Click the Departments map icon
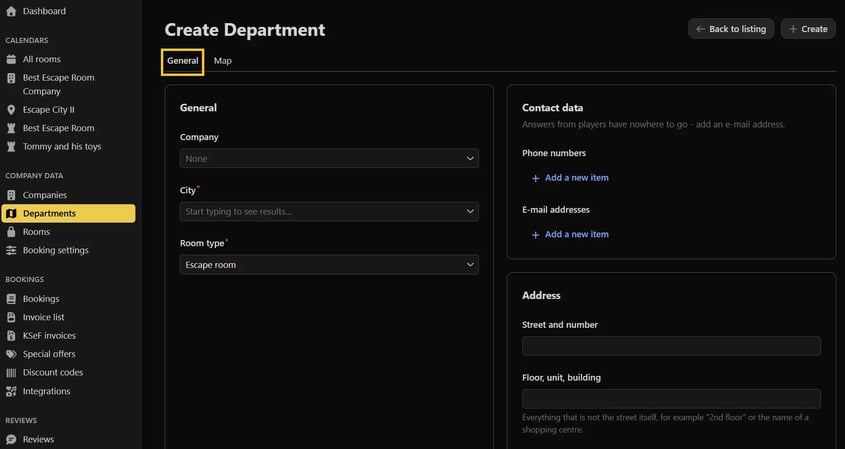This screenshot has height=449, width=845. coord(11,213)
